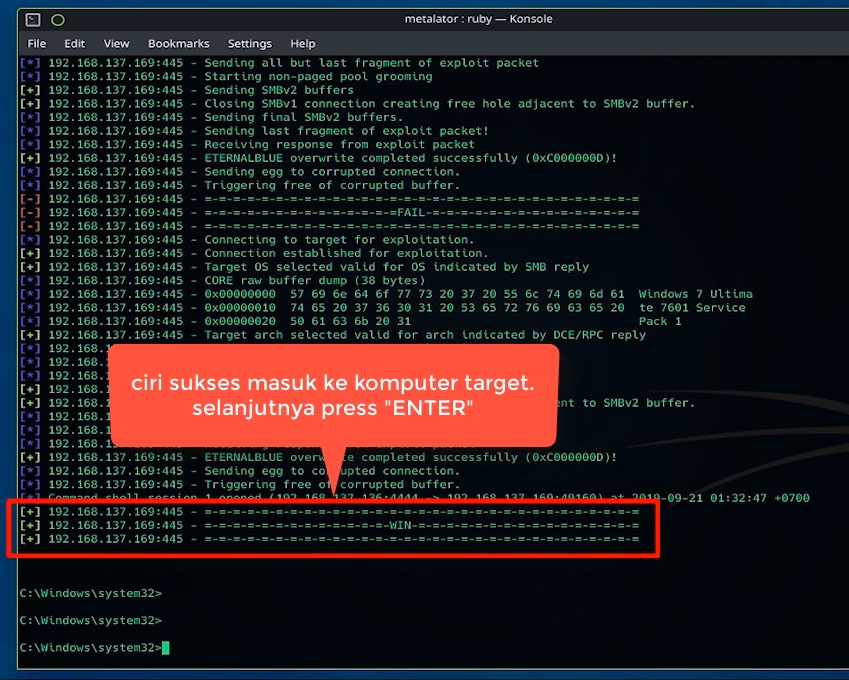Image resolution: width=849 pixels, height=680 pixels.
Task: Click the hex dump line starting '0x00000010'
Action: [x=383, y=308]
